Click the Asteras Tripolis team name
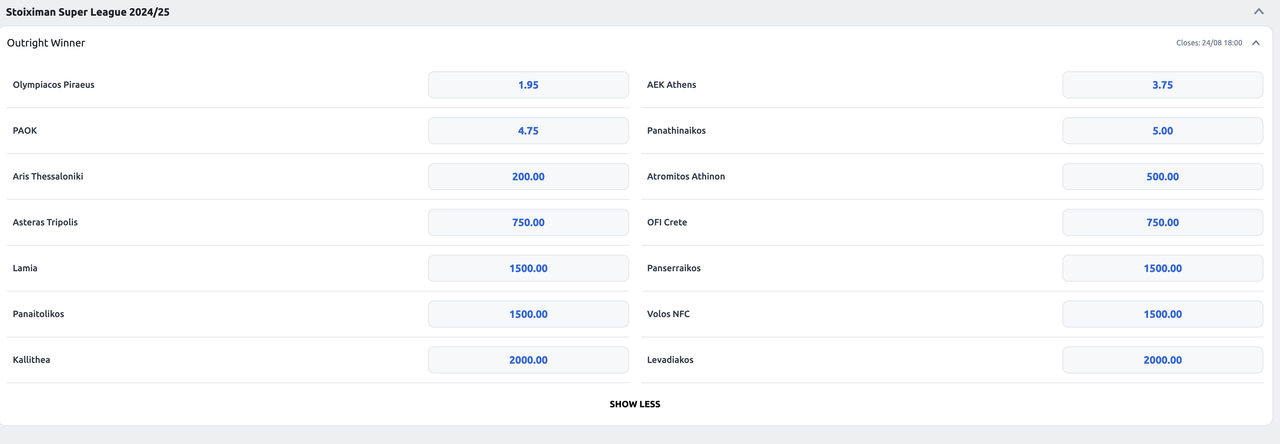1280x444 pixels. point(45,222)
